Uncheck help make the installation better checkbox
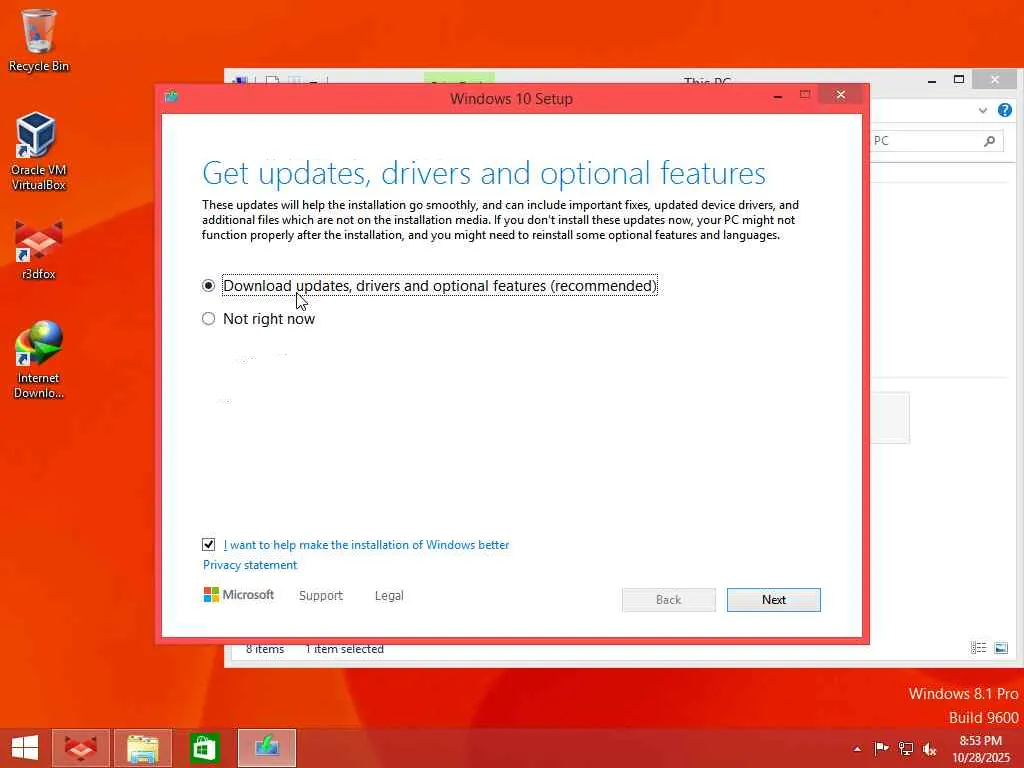The width and height of the screenshot is (1024, 768). pos(208,544)
